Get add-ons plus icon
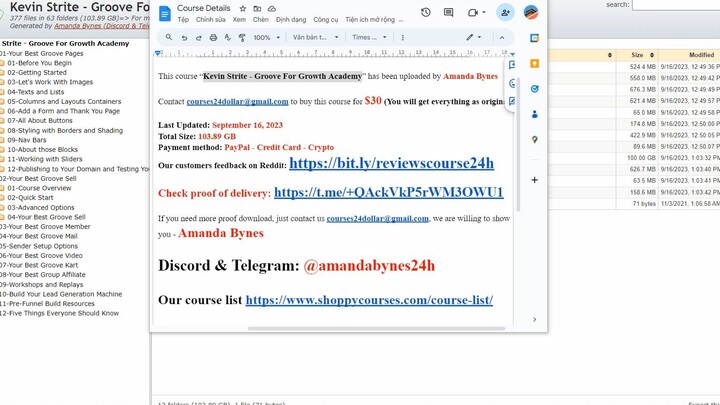Image resolution: width=720 pixels, height=405 pixels. [534, 180]
